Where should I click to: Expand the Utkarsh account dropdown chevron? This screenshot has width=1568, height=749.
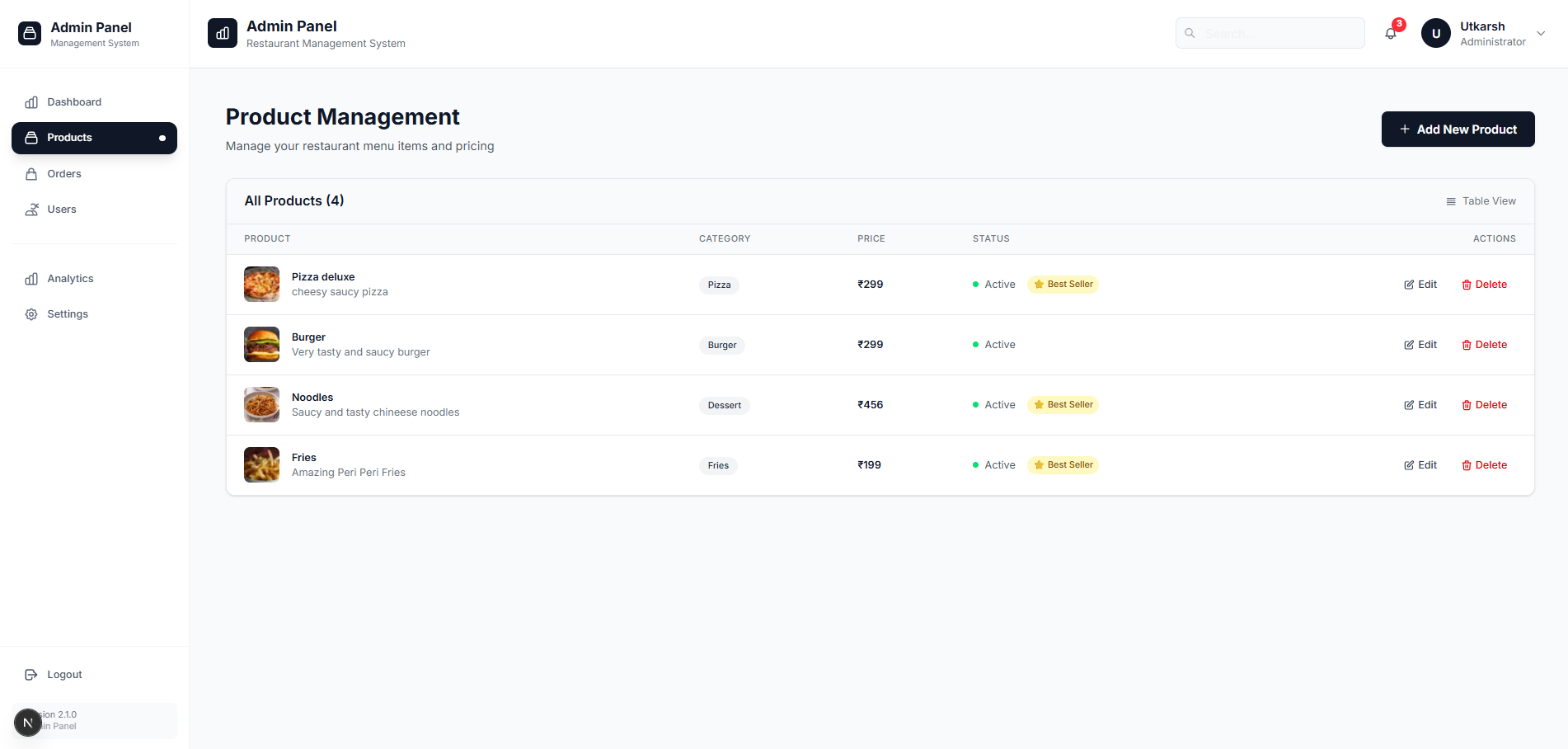point(1541,34)
